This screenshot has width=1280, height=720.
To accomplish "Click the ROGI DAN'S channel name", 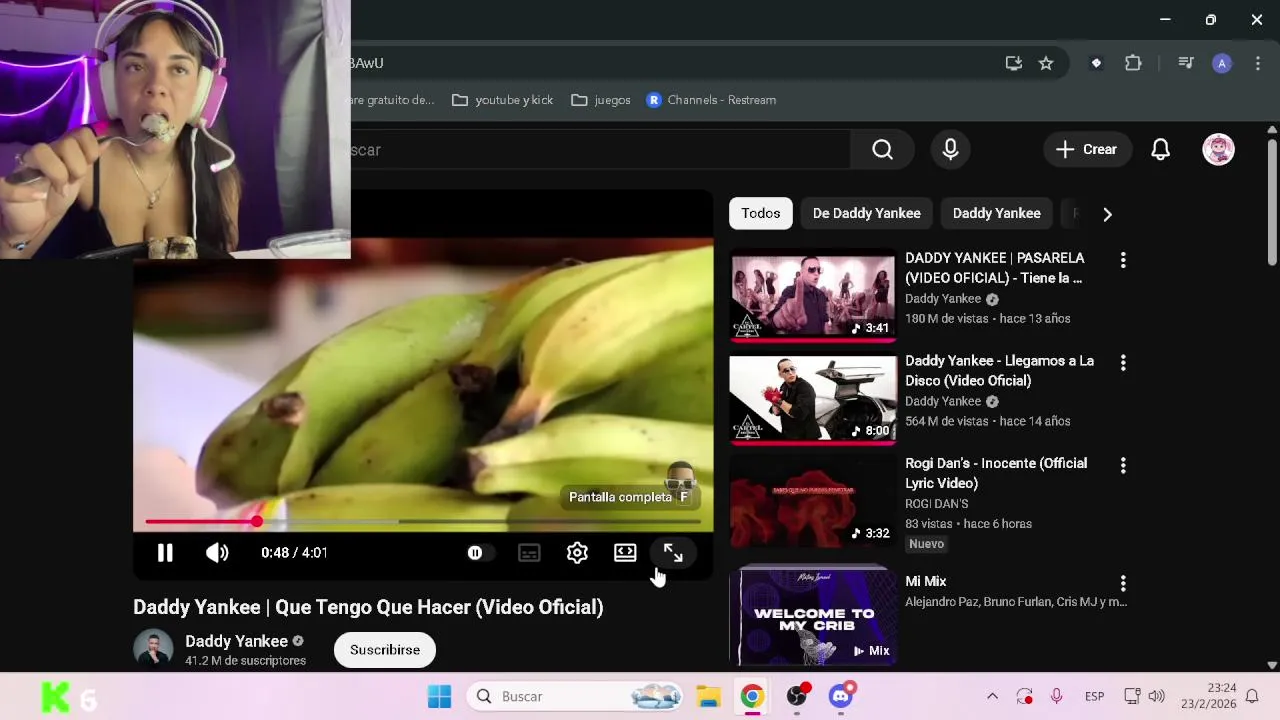I will click(x=937, y=504).
